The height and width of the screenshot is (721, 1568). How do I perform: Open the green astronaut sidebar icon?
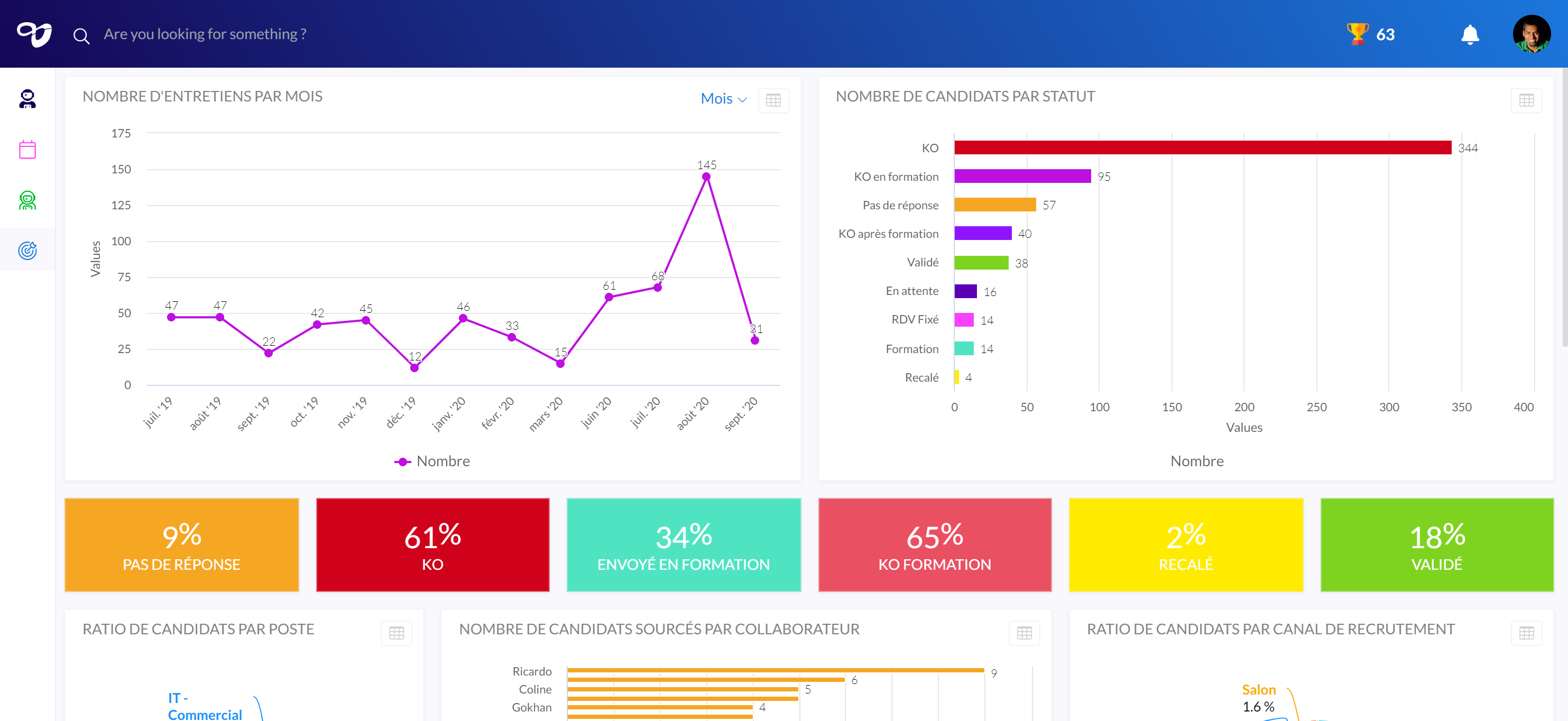click(x=27, y=200)
